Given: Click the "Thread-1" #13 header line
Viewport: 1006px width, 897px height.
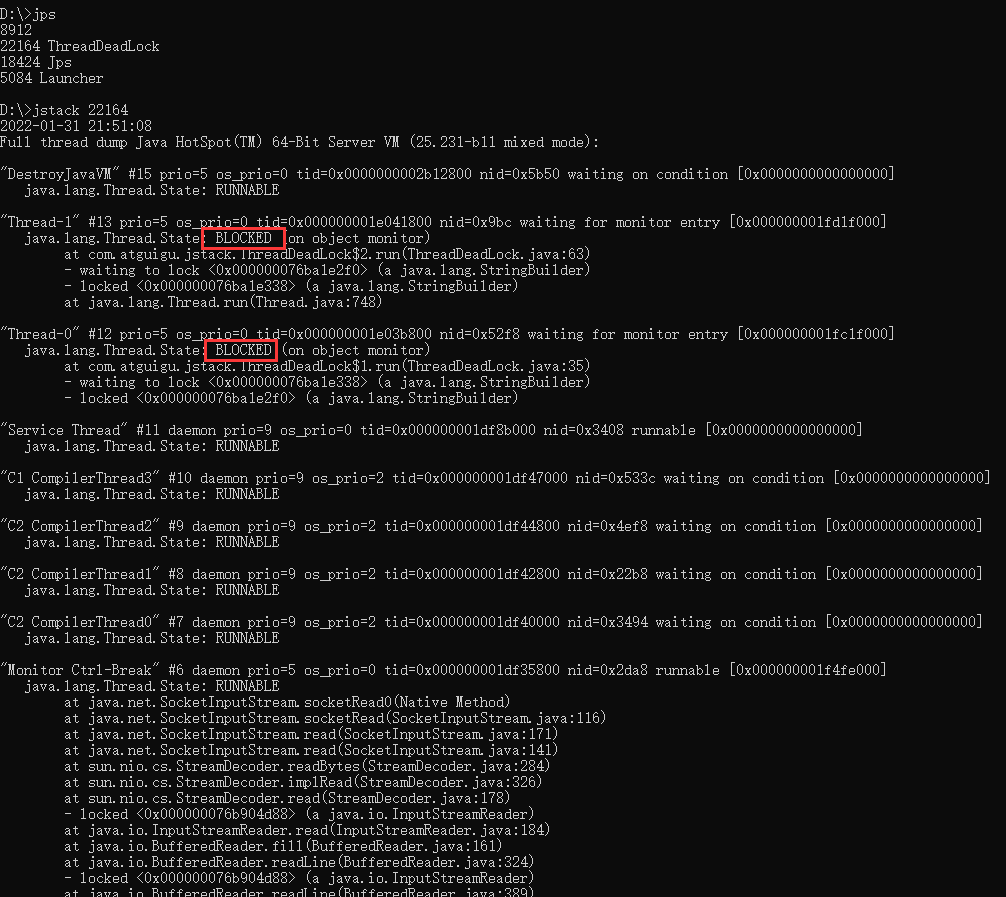Looking at the screenshot, I should pyautogui.click(x=443, y=222).
